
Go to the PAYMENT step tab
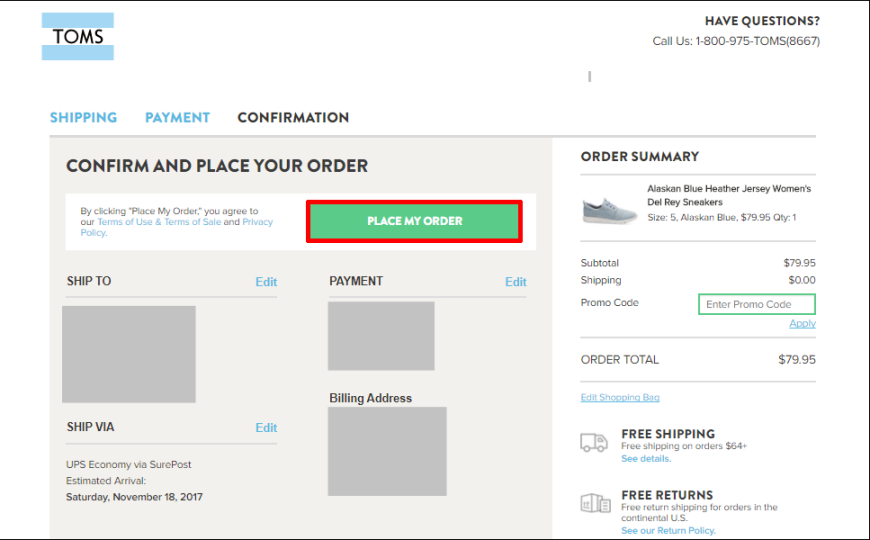178,118
